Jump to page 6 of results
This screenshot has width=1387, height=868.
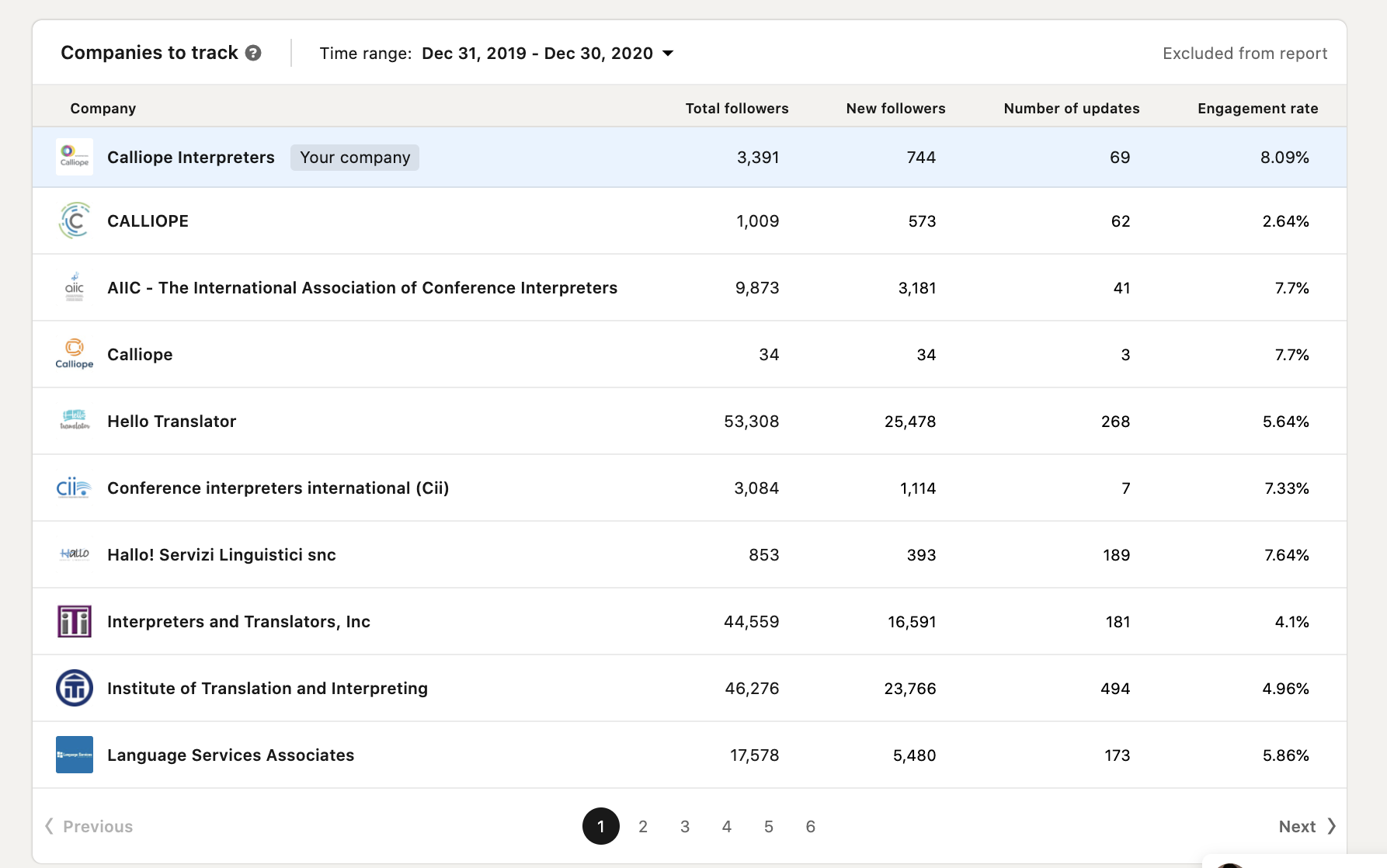(x=810, y=826)
